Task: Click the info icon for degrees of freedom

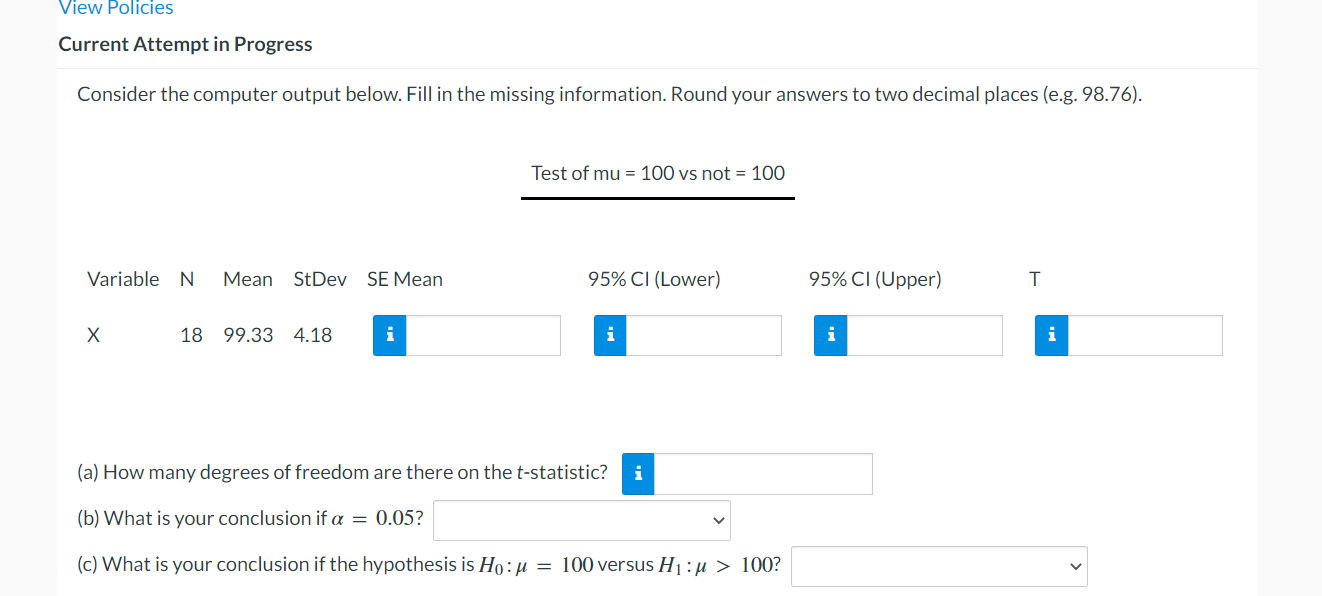Action: pos(638,474)
